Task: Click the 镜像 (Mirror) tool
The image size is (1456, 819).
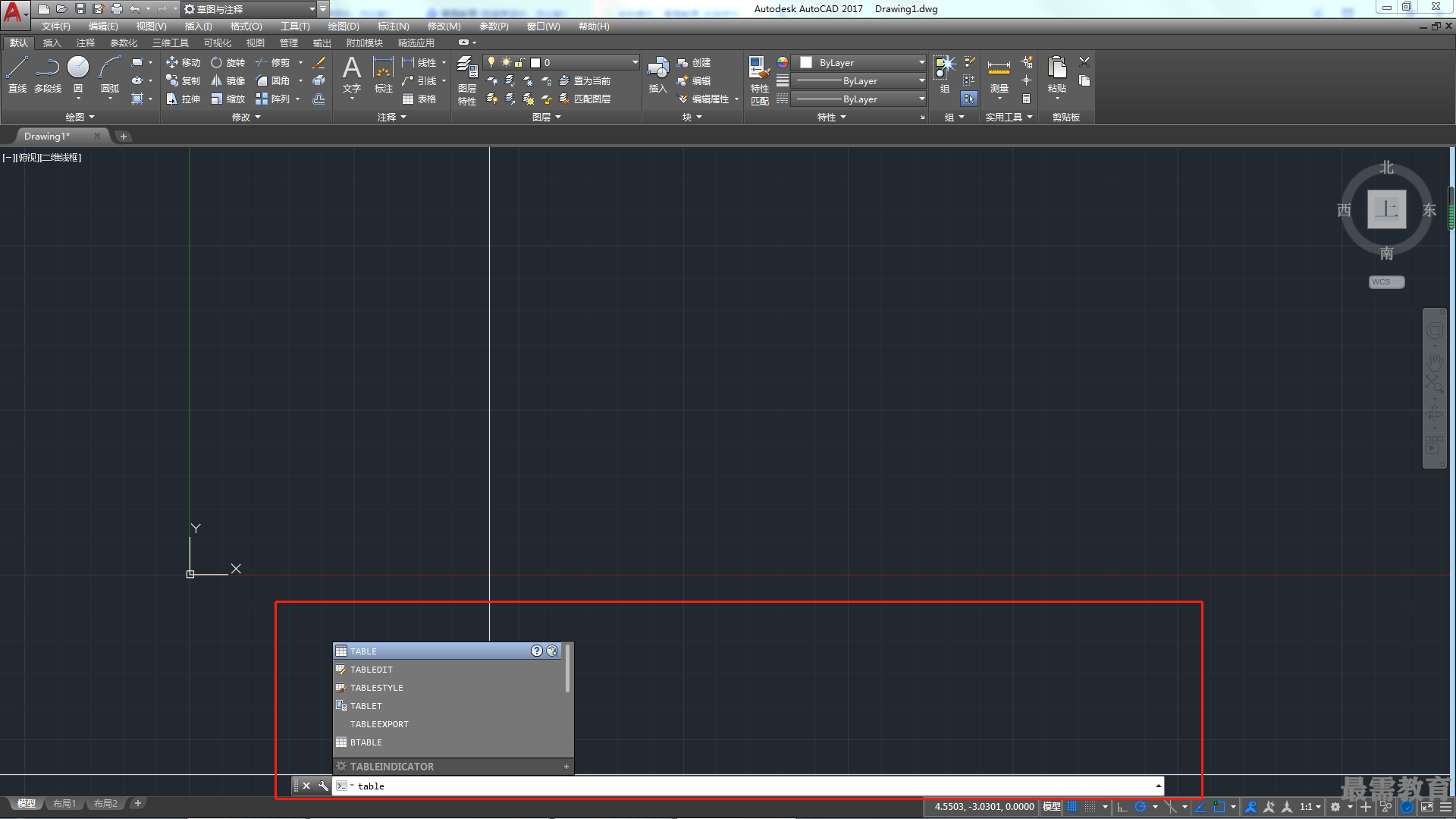Action: 227,80
